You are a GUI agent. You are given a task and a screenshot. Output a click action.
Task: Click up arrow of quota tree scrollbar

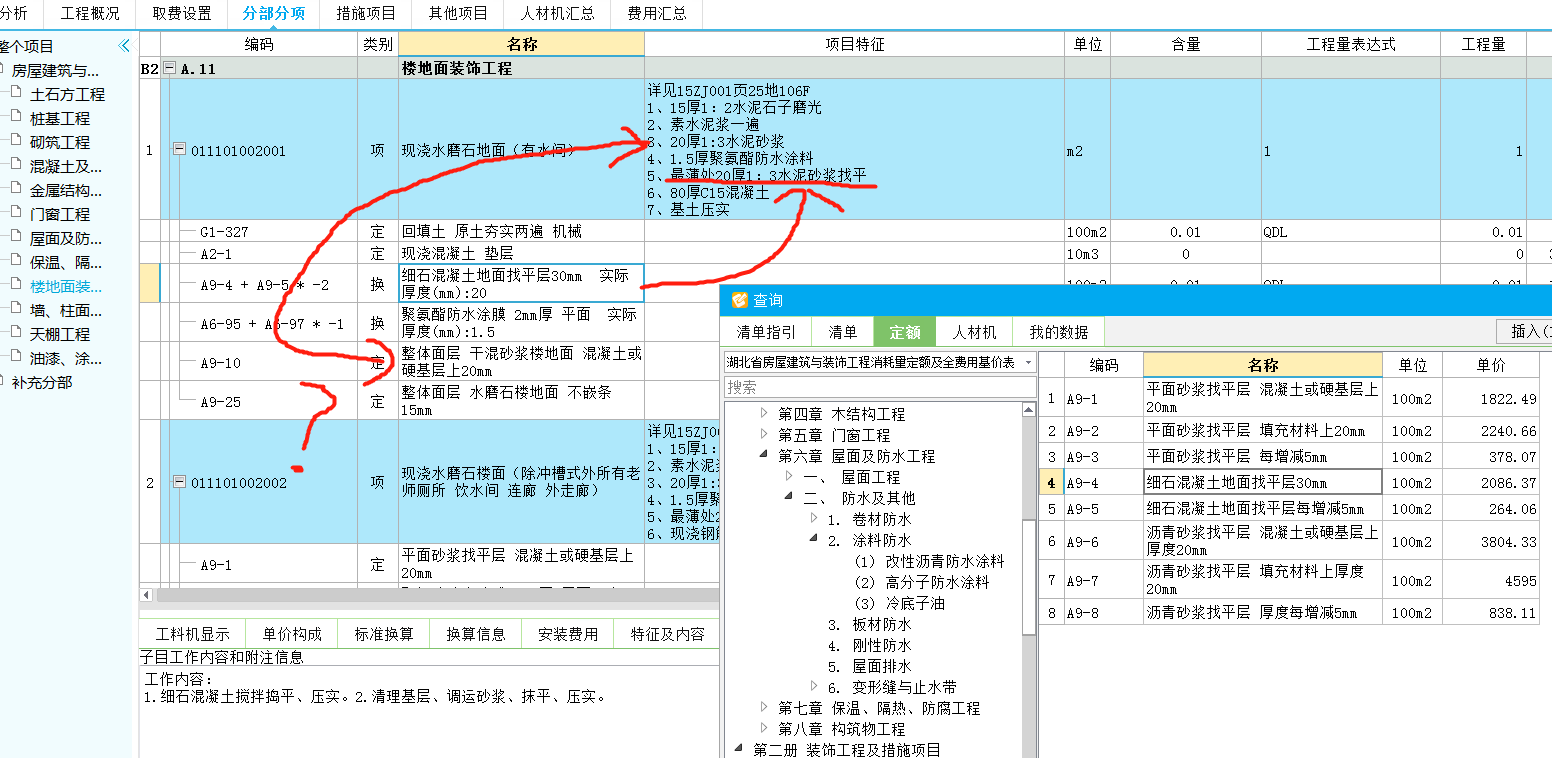click(x=1029, y=410)
